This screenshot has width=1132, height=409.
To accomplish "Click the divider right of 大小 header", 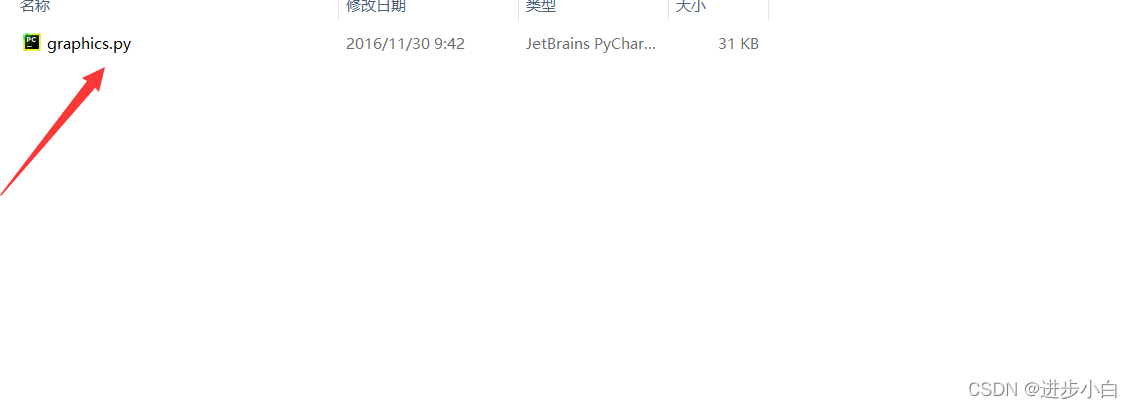I will 768,9.
